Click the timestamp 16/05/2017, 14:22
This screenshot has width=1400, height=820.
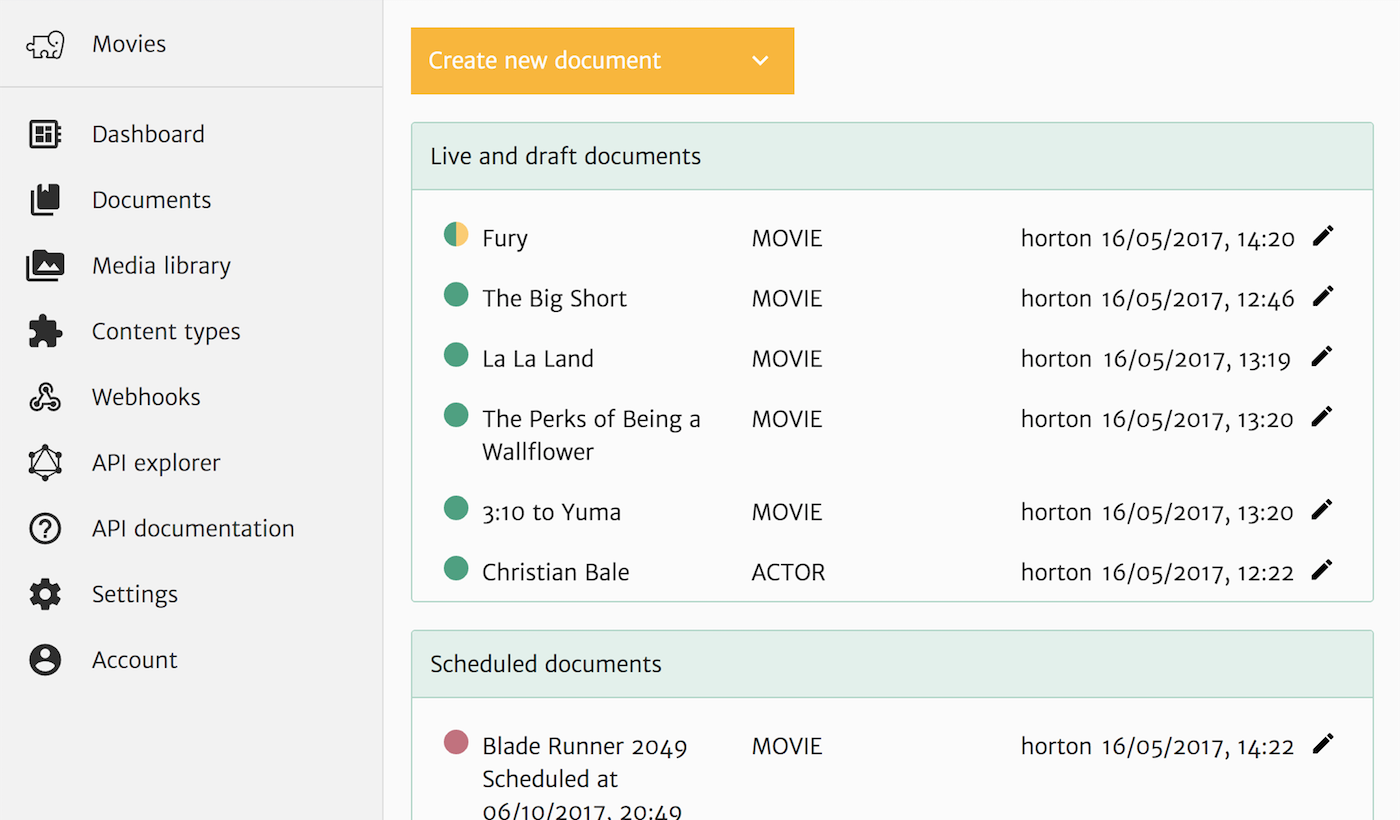[1198, 746]
